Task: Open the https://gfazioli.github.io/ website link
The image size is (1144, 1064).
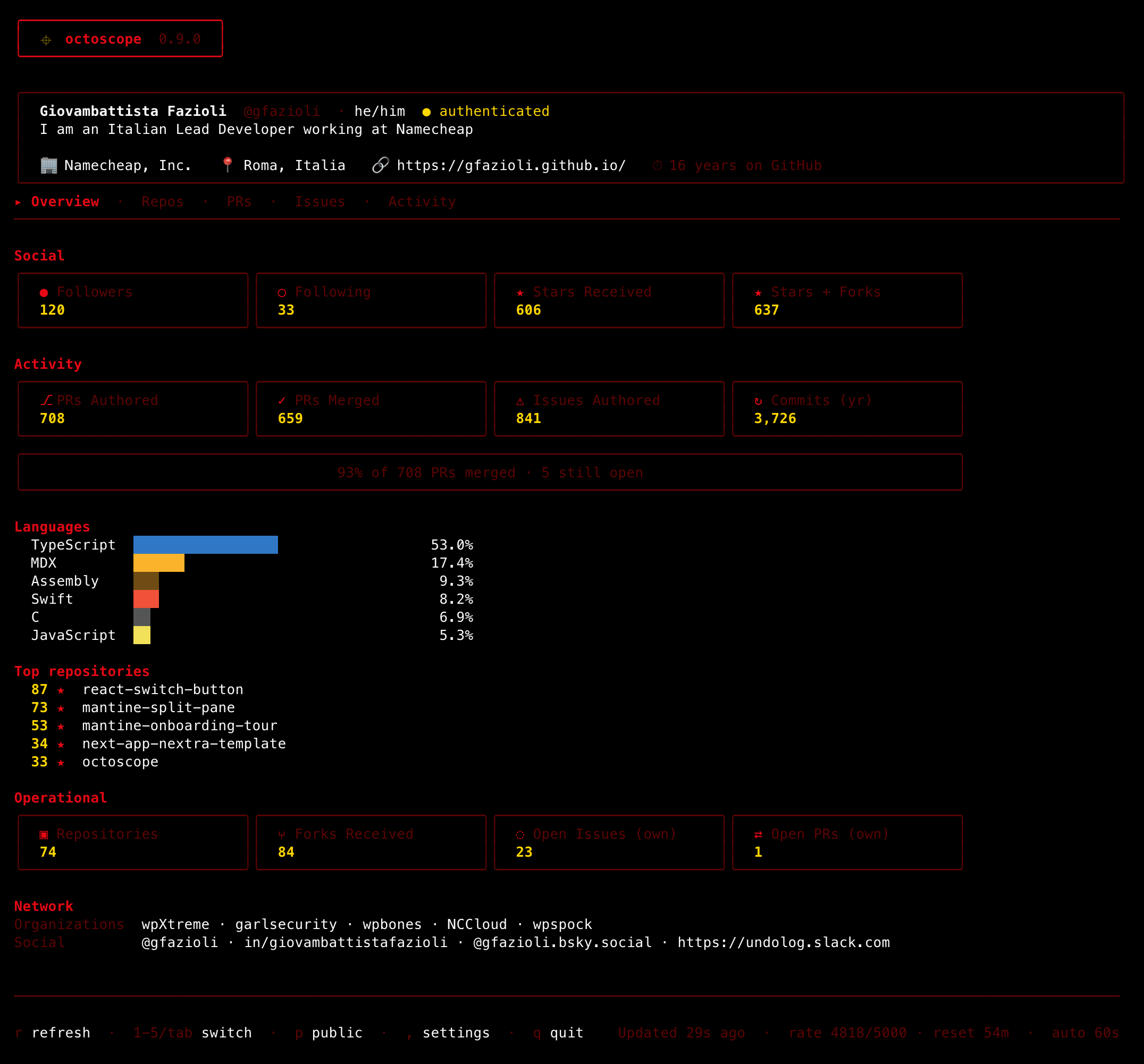Action: click(511, 165)
